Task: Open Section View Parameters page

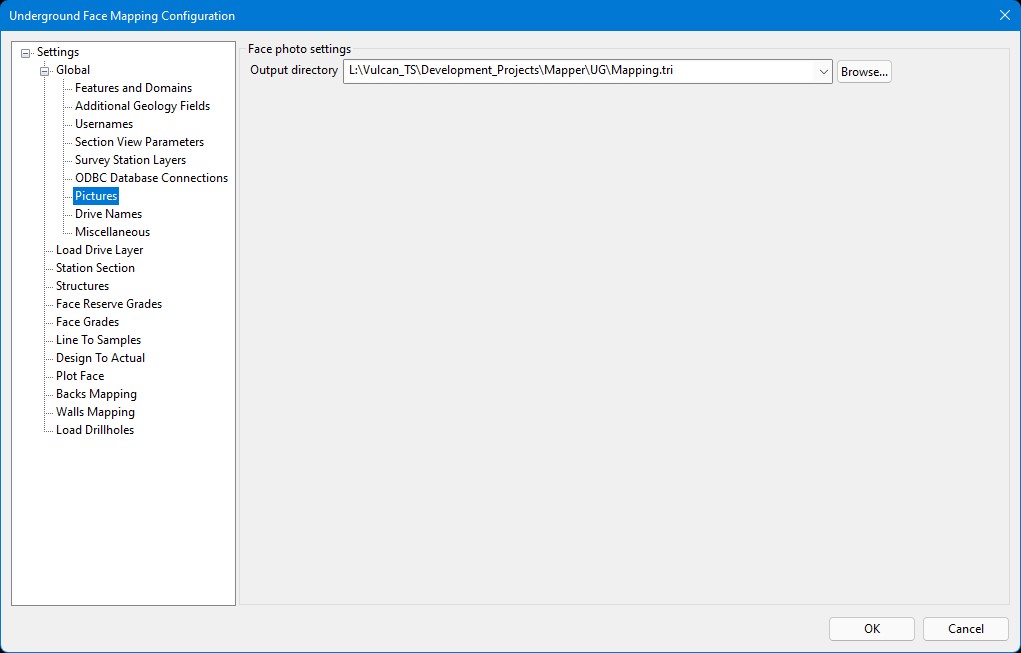Action: (139, 142)
